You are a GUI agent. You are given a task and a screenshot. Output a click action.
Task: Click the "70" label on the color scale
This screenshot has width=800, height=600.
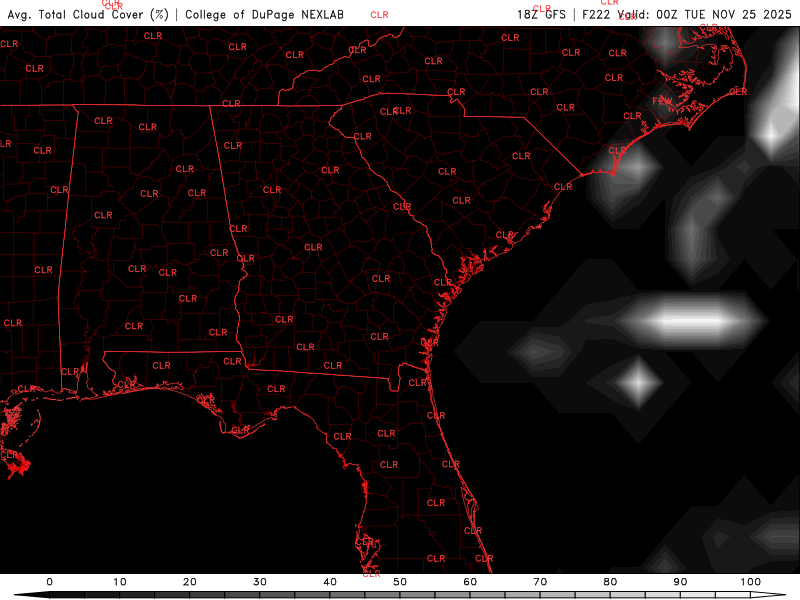(x=540, y=582)
